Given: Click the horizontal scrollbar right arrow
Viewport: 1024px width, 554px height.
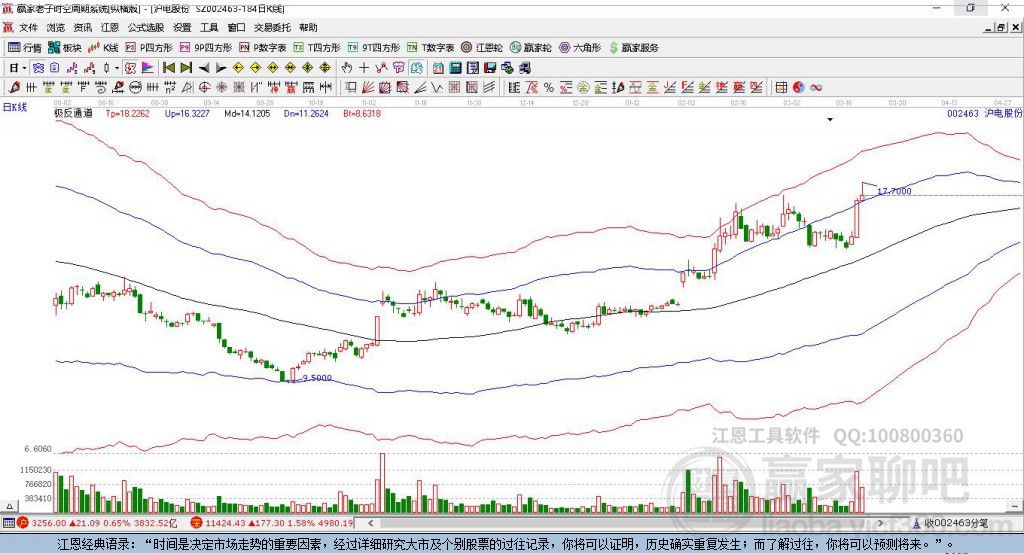Looking at the screenshot, I should 880,523.
